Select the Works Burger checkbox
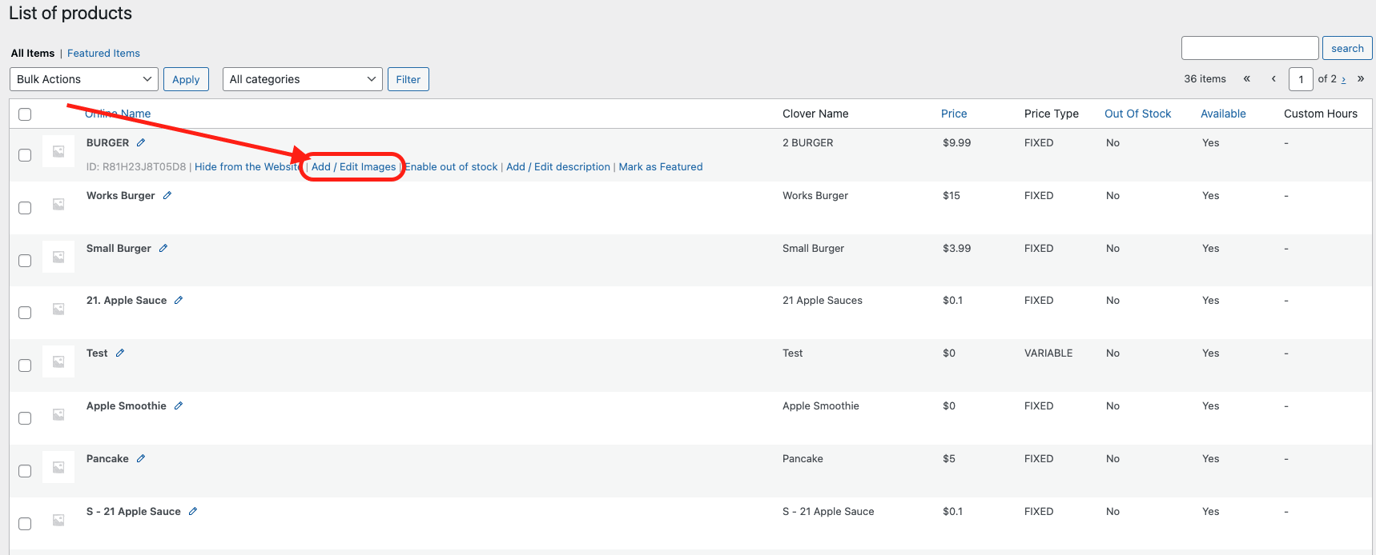The image size is (1376, 555). coord(25,208)
